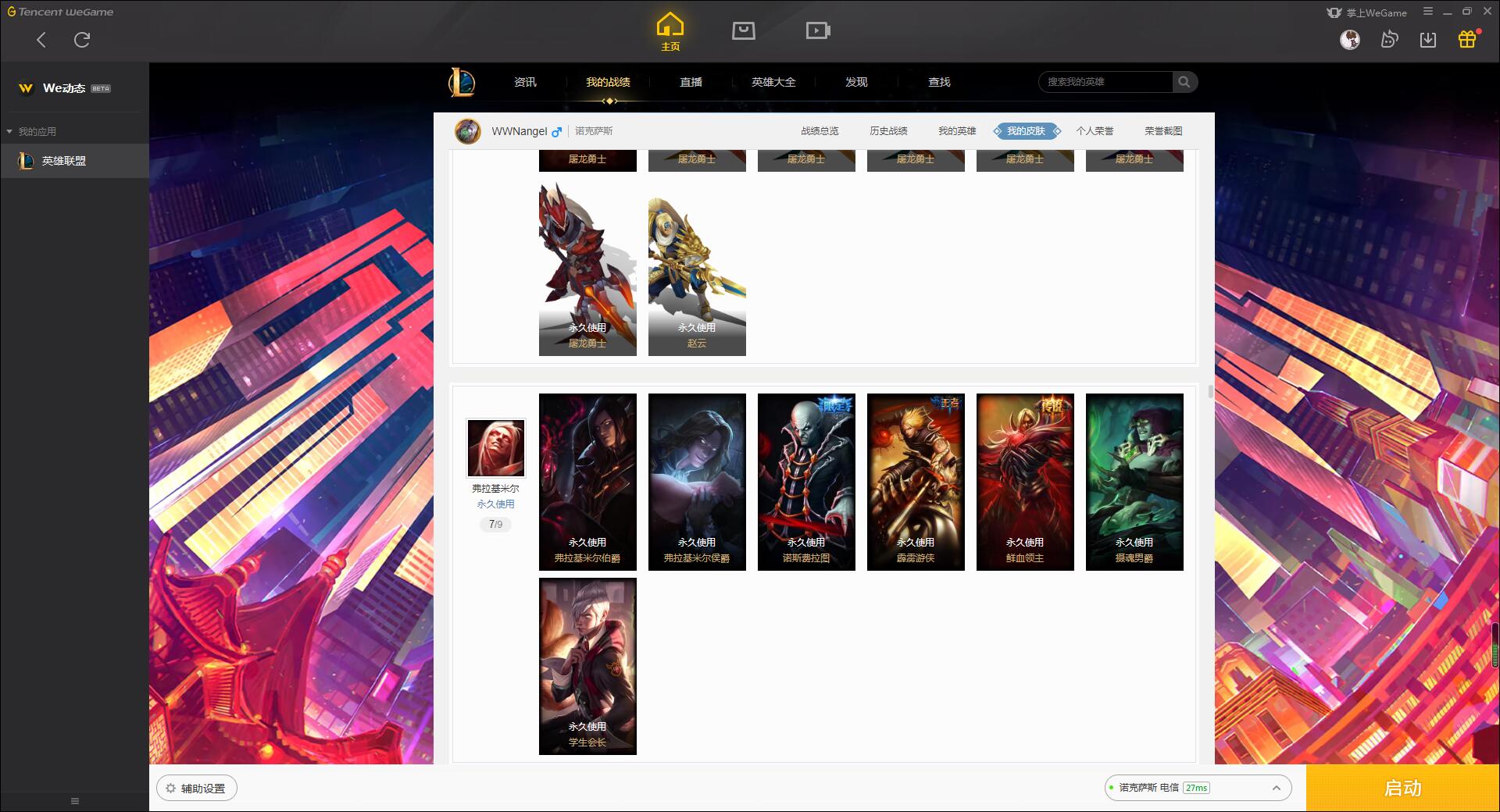Open the 弗拉基米尔侯爵 skin card
This screenshot has width=1500, height=812.
click(x=697, y=482)
